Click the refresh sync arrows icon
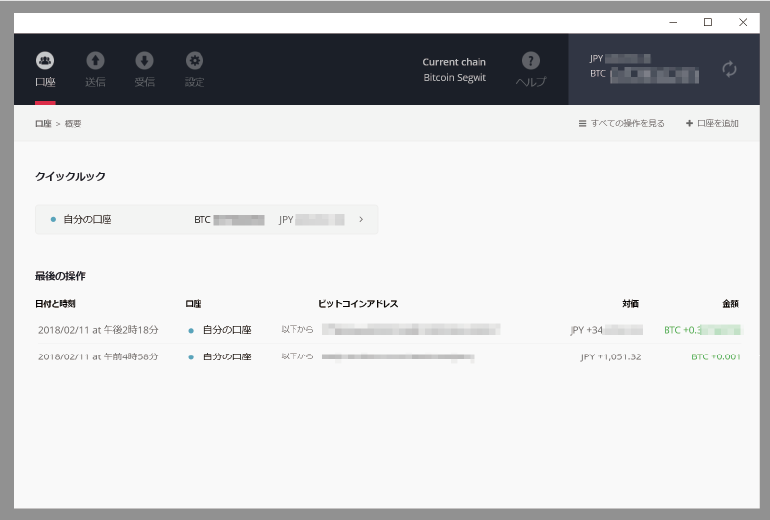770x520 pixels. pos(729,69)
